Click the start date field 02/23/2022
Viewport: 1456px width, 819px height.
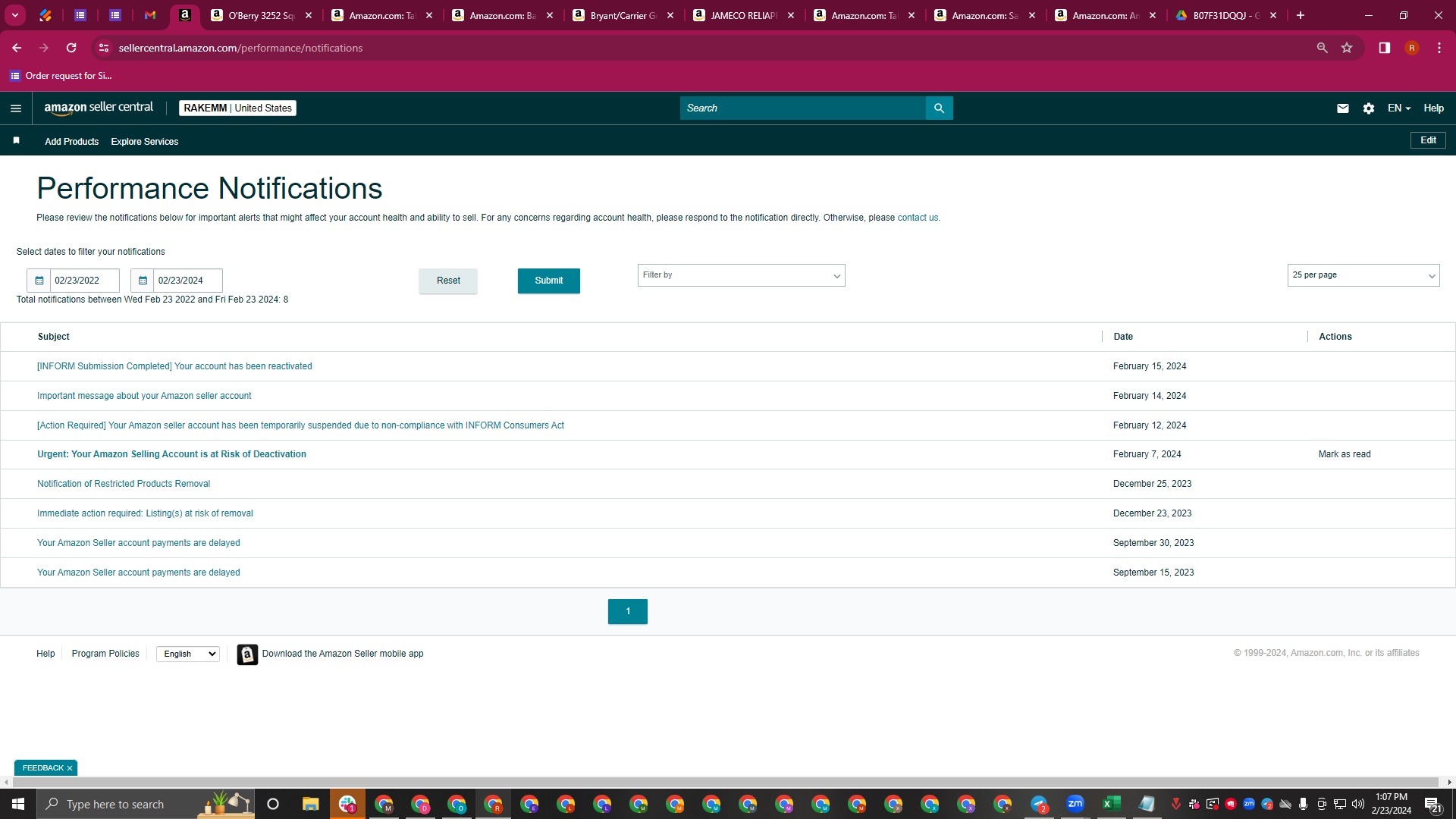pos(84,281)
